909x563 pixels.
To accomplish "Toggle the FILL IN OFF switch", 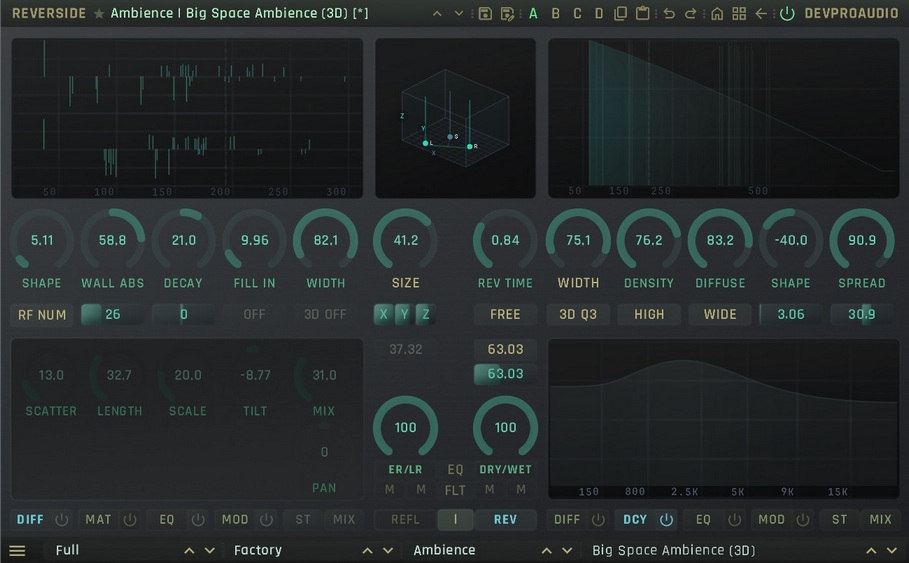I will coord(254,314).
